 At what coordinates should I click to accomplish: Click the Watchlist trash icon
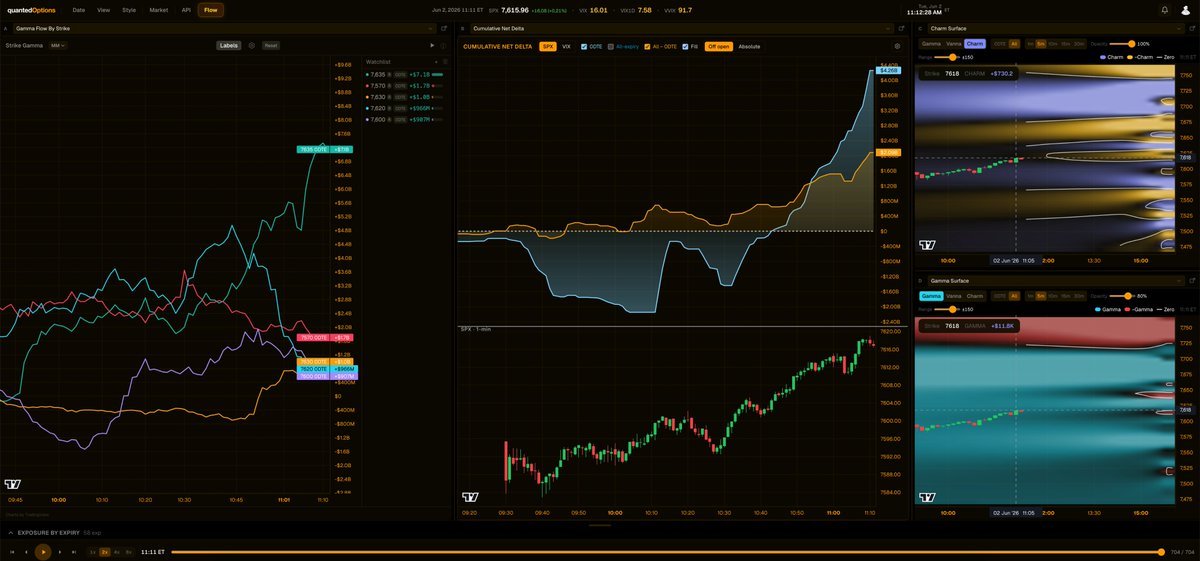click(x=443, y=61)
